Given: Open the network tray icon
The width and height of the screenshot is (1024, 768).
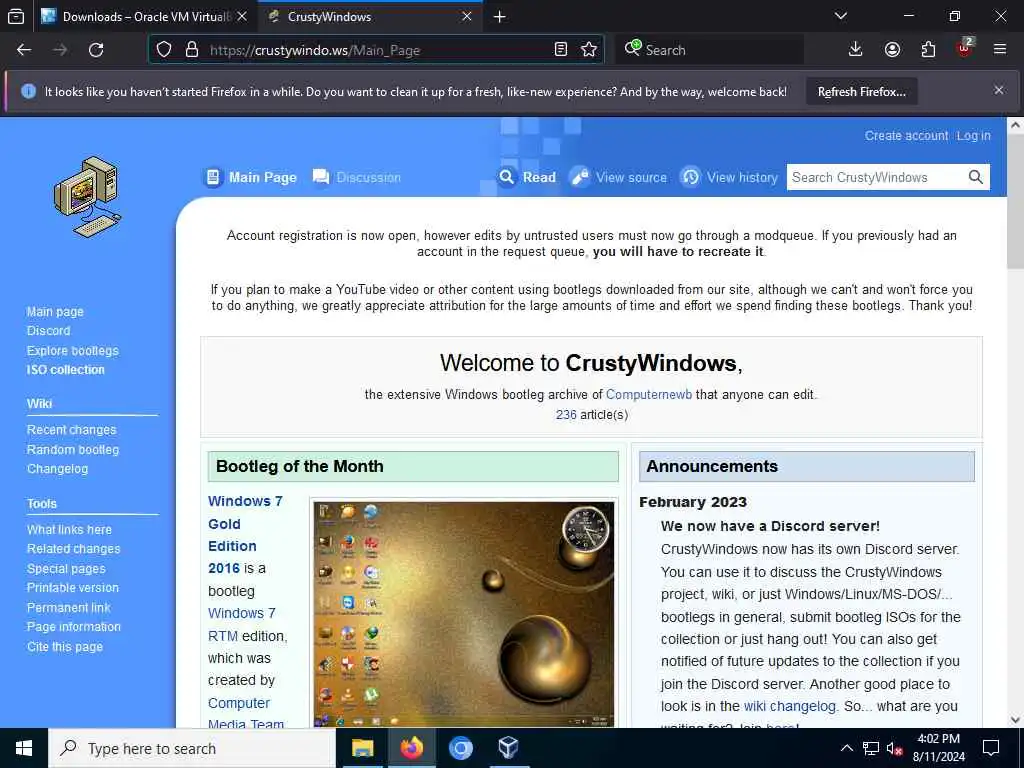Looking at the screenshot, I should click(871, 748).
